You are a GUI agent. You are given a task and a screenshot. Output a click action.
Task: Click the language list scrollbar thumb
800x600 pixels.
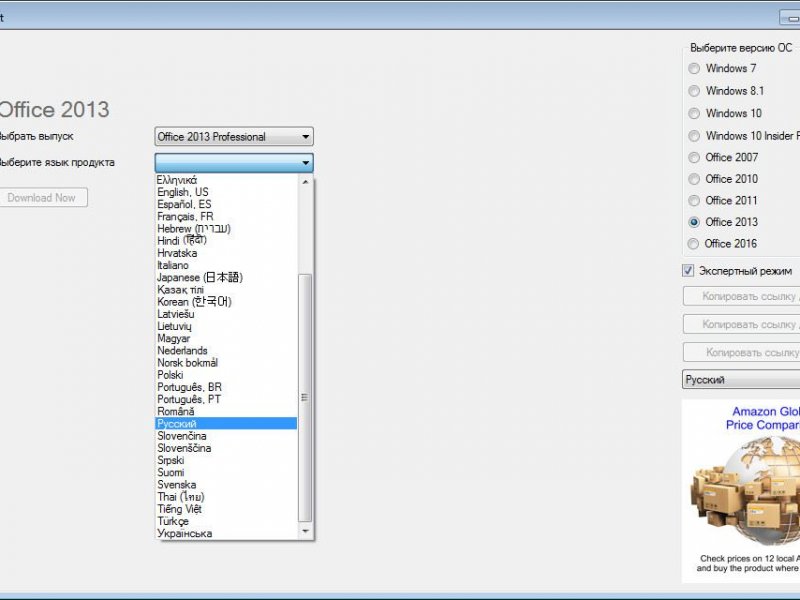pyautogui.click(x=305, y=397)
